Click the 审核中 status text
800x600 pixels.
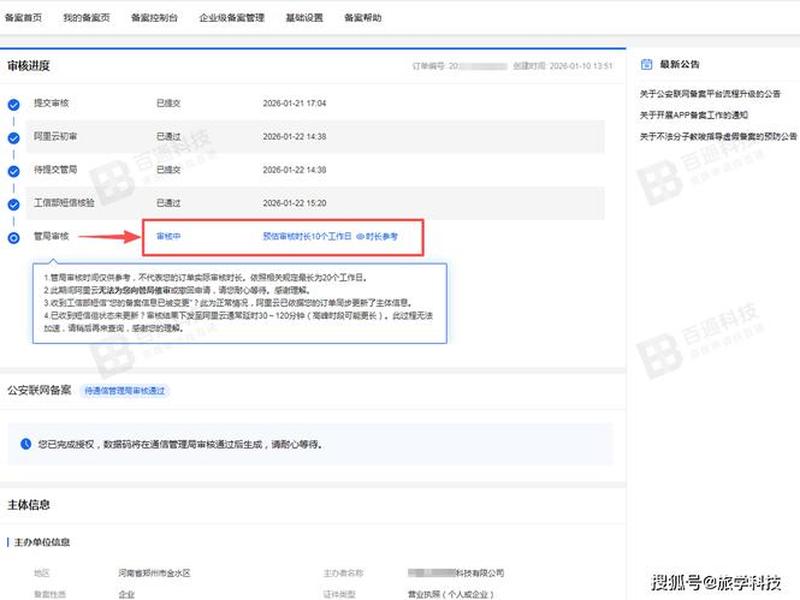coord(168,236)
